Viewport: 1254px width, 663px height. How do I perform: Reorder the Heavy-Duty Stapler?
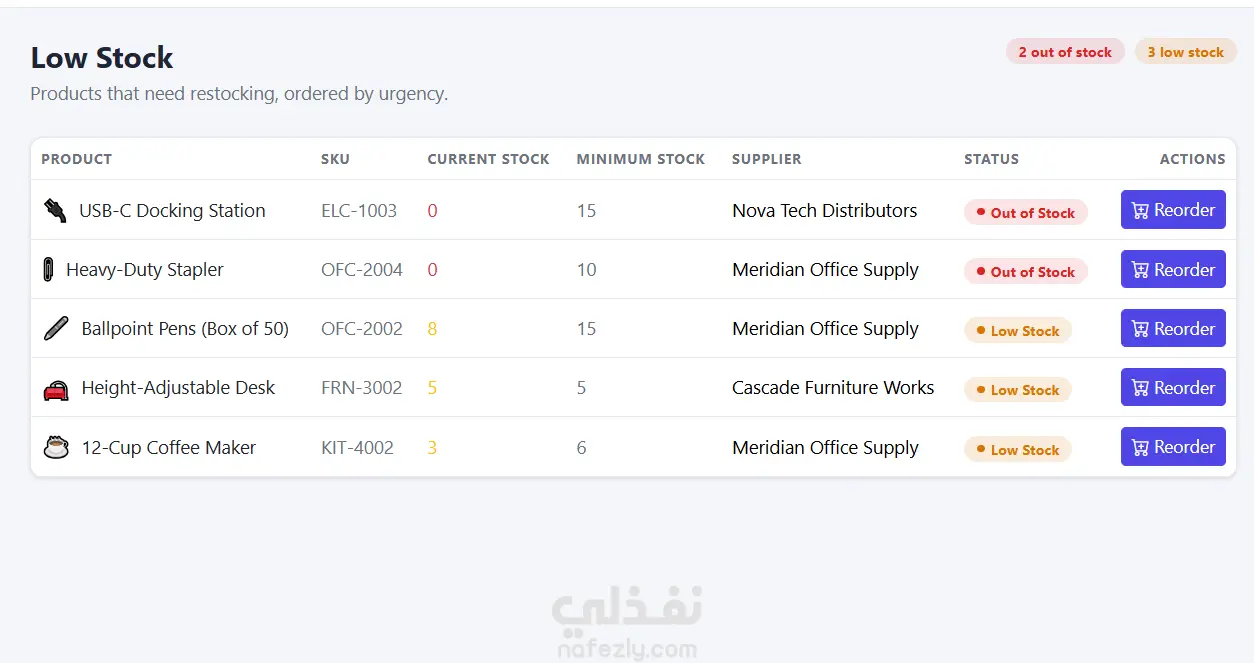[x=1173, y=269]
